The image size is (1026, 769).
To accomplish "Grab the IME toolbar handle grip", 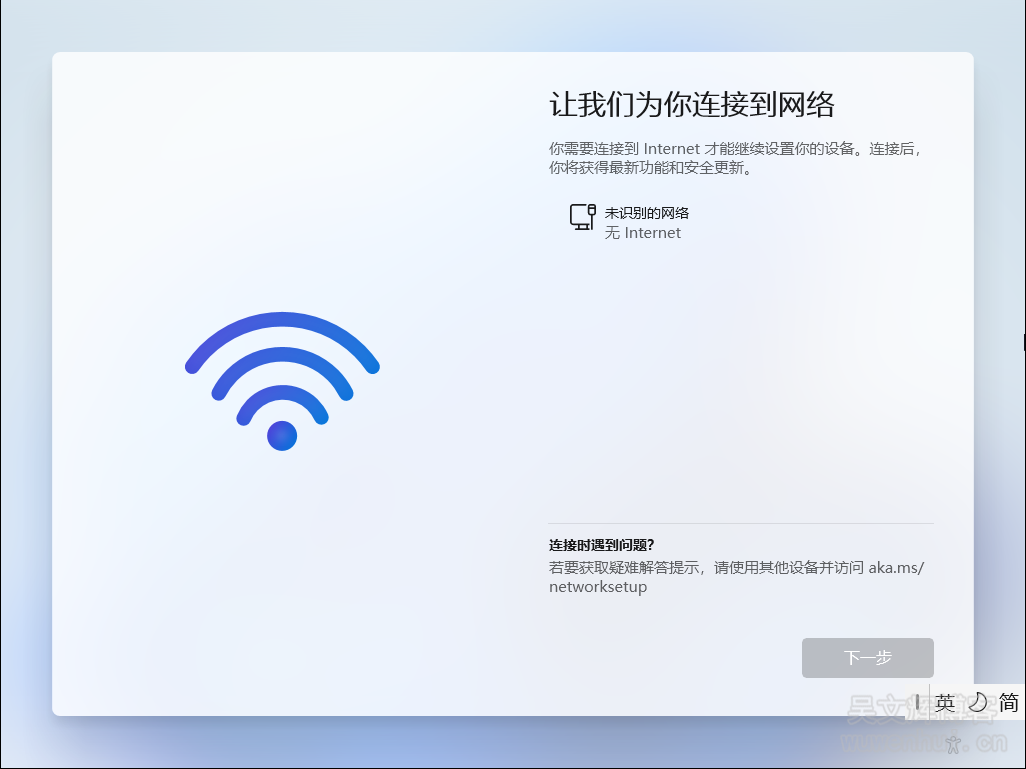I will (917, 702).
